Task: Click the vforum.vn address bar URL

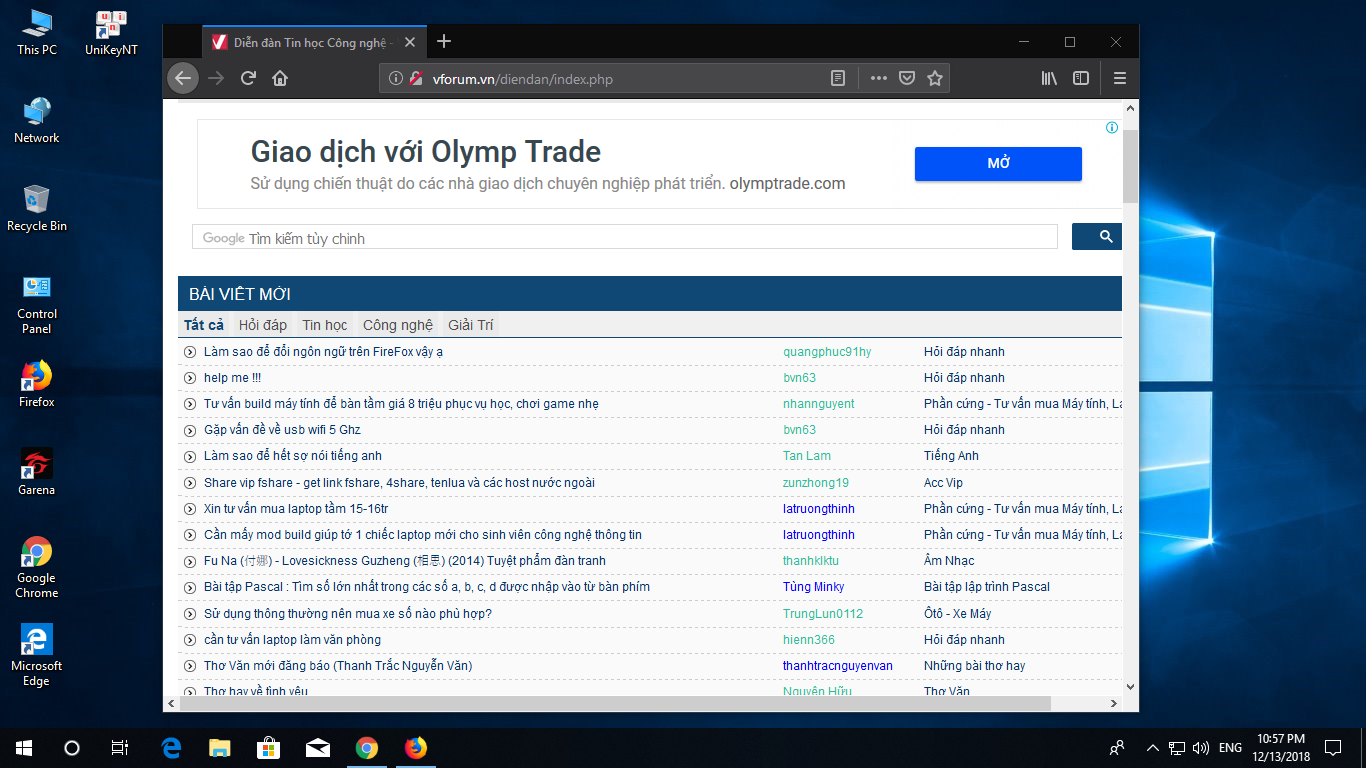Action: point(522,79)
